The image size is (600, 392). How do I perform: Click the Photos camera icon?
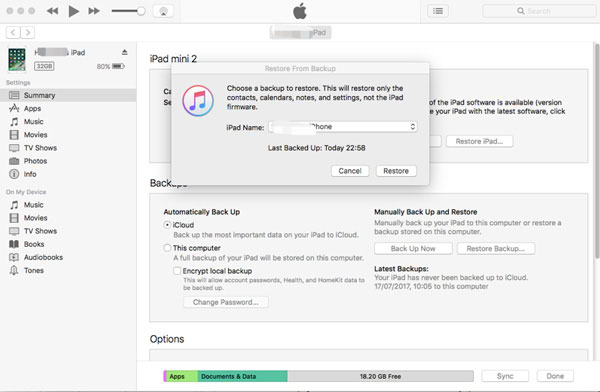(14, 161)
